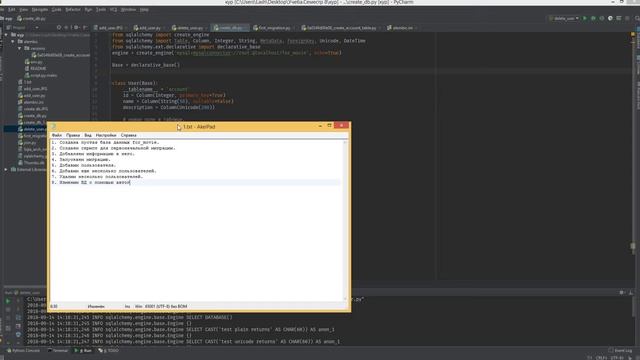Run the delete_user configuration with green play icon
Viewport: 640px width, 360px height.
(585, 18)
